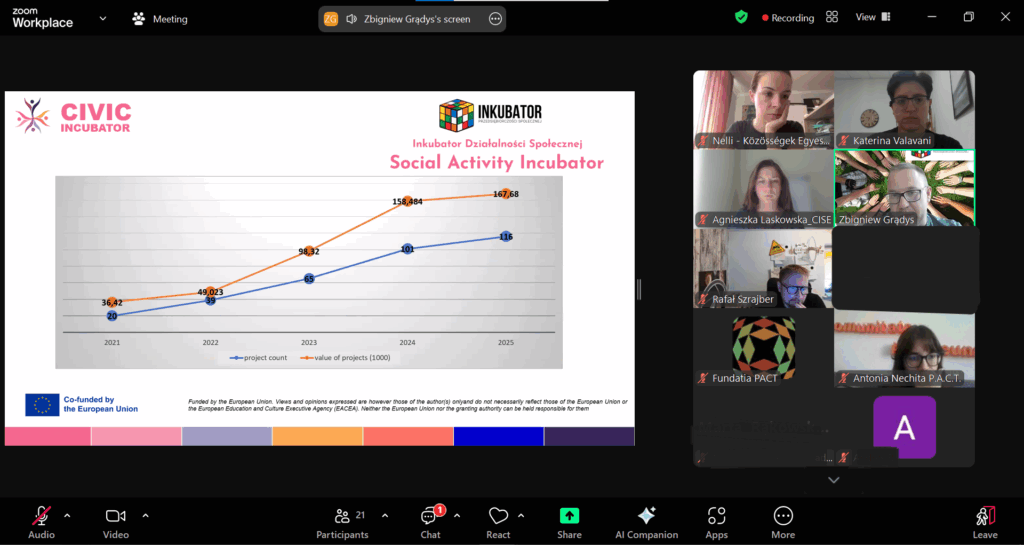This screenshot has width=1024, height=545.
Task: Select the Meeting tab in the top bar
Action: pos(160,18)
